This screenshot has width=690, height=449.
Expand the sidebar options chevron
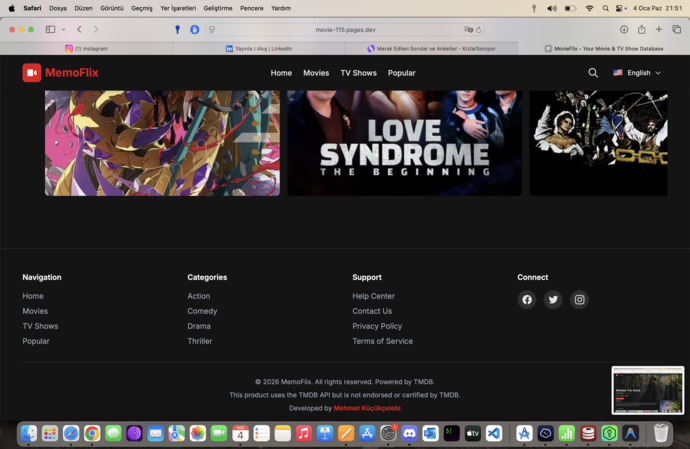[x=63, y=29]
